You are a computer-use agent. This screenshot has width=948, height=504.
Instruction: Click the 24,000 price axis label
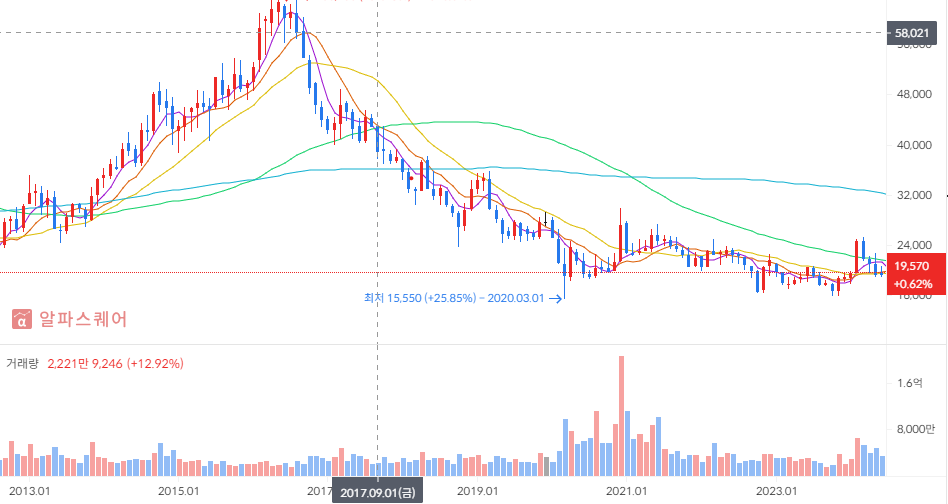(x=914, y=245)
